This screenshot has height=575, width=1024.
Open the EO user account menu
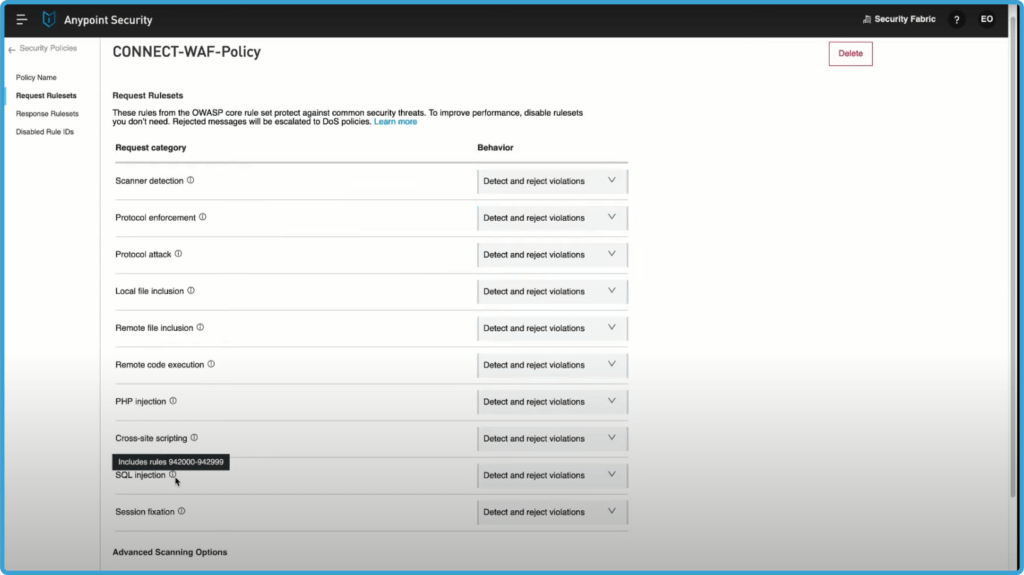[x=987, y=19]
